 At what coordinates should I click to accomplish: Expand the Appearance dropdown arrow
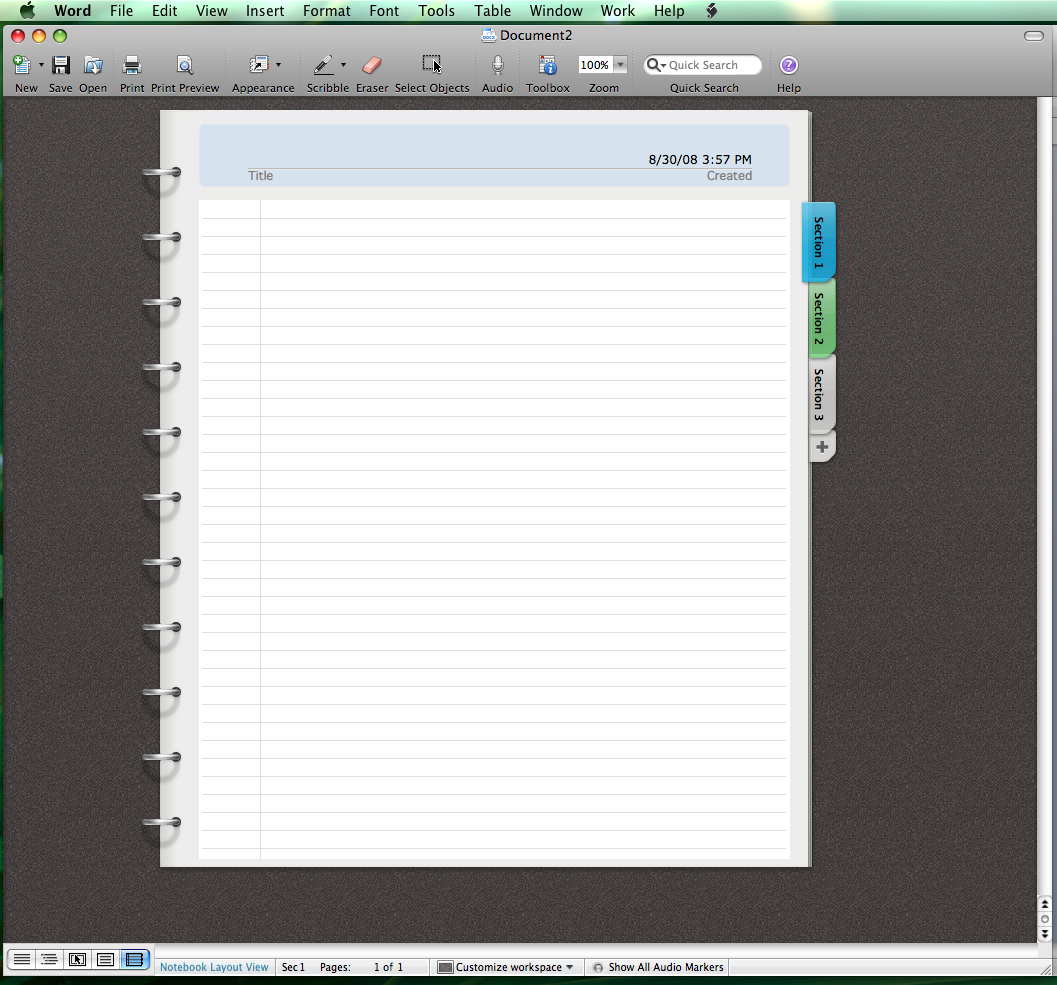[278, 65]
